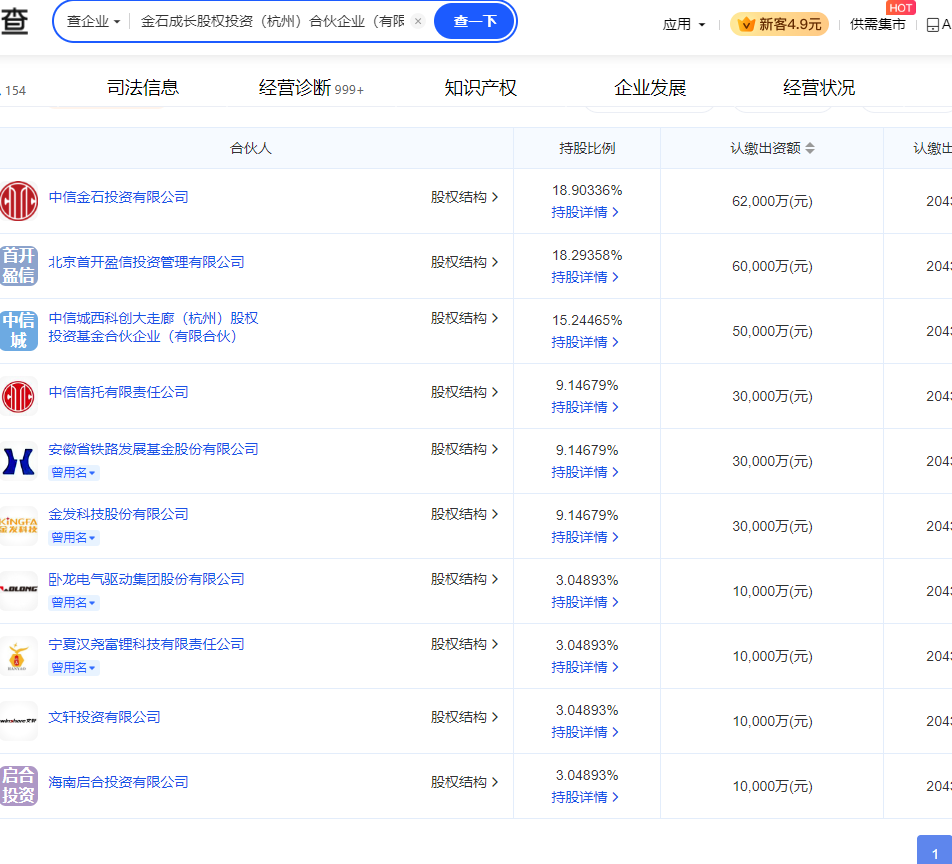View 持股详情 for the 18.90336% holding

[585, 213]
